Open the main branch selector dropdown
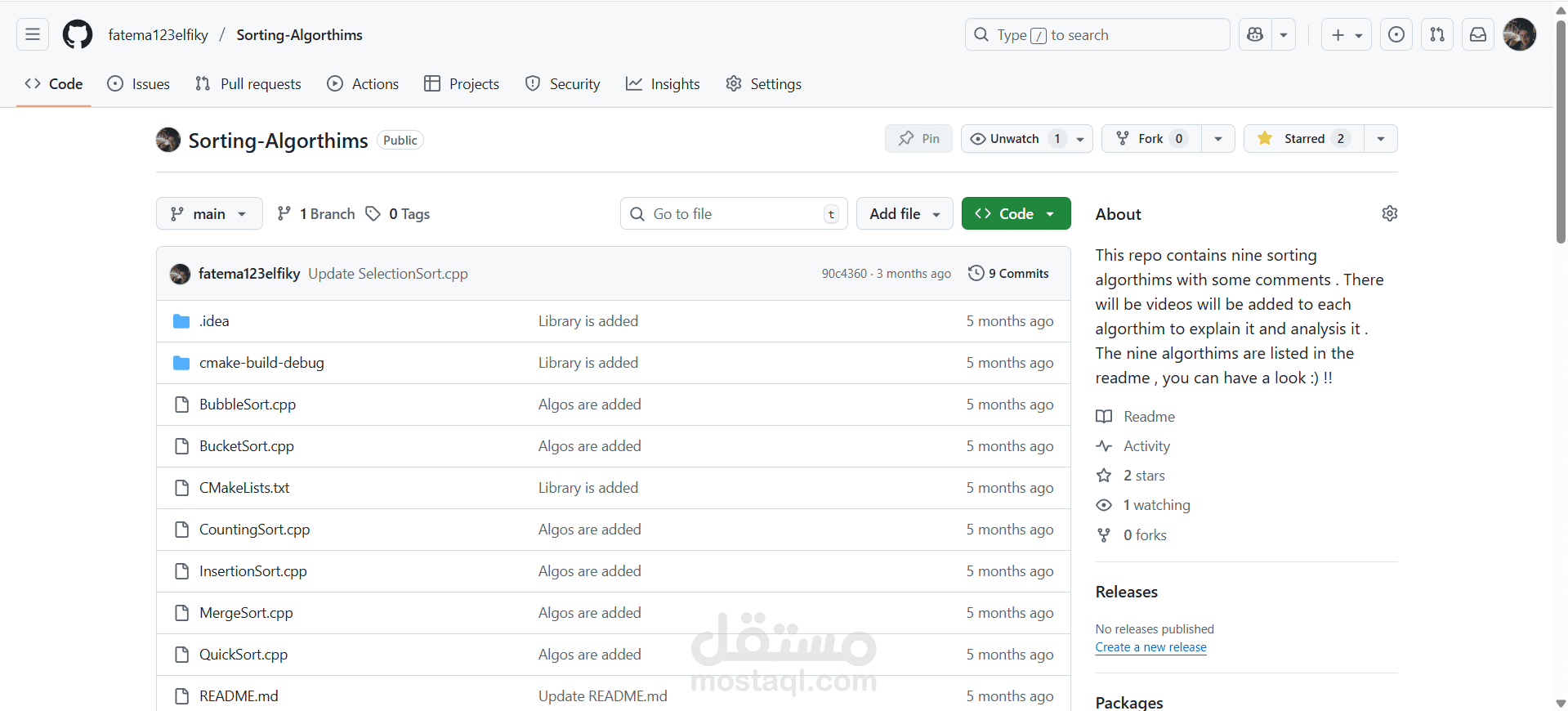Screen dimensions: 1568x711 [x=209, y=213]
